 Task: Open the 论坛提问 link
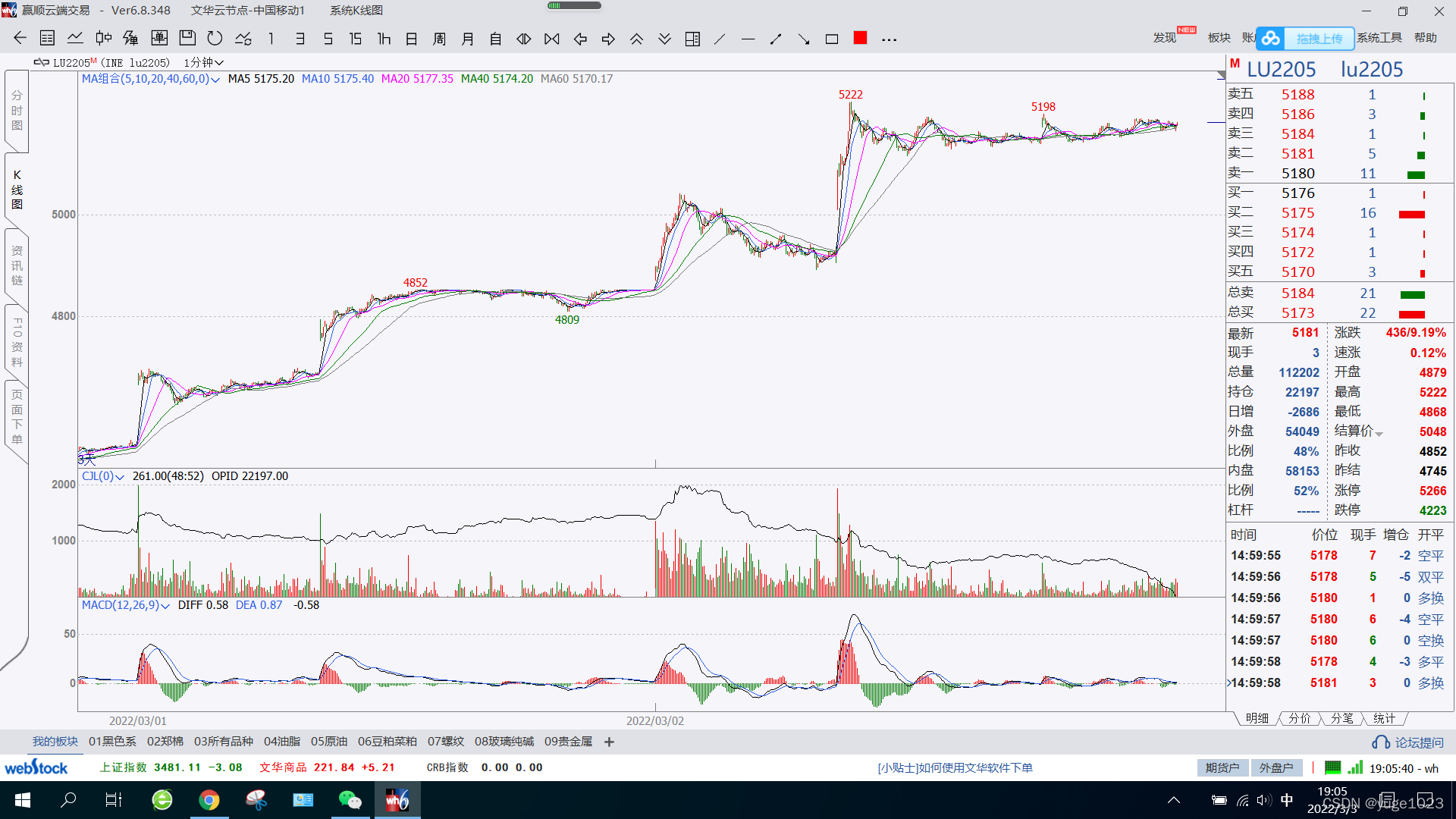1409,742
